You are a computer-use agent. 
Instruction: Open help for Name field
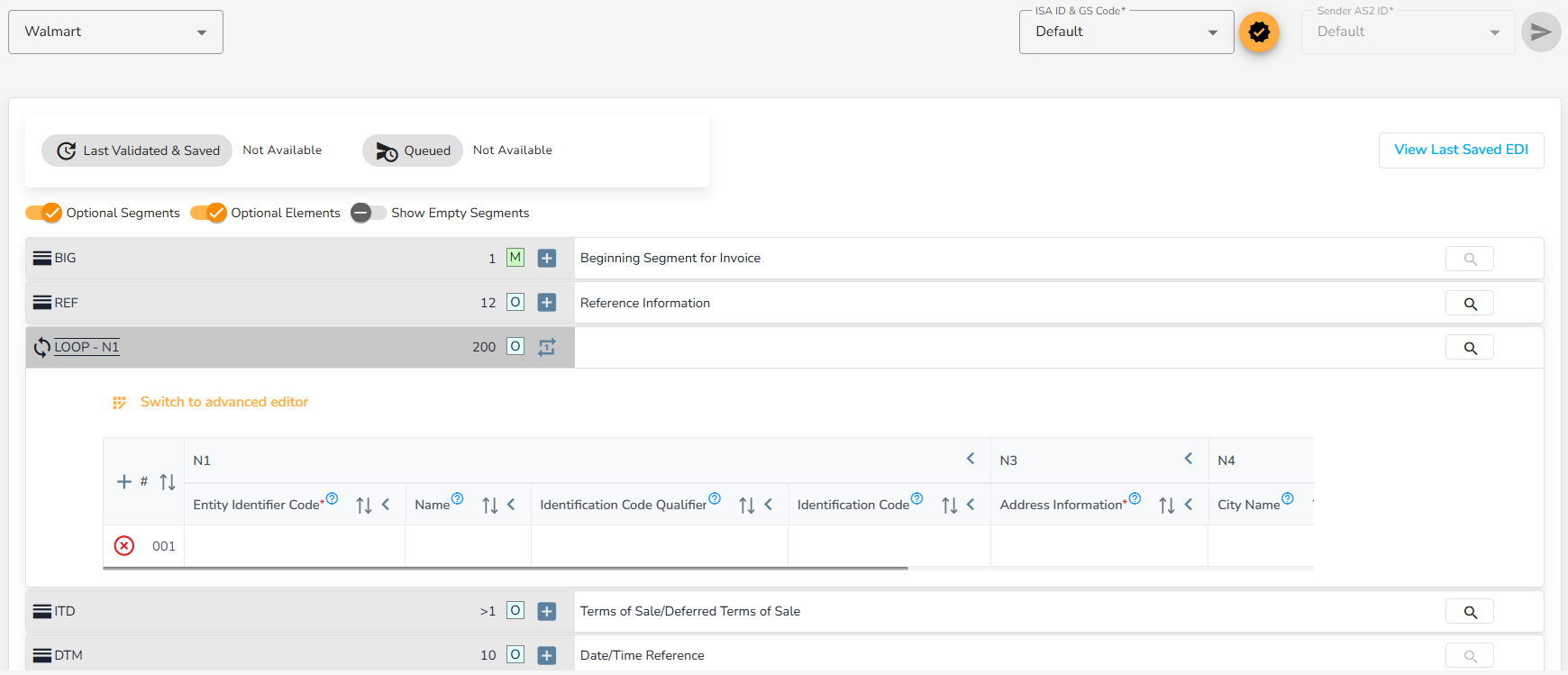tap(457, 498)
